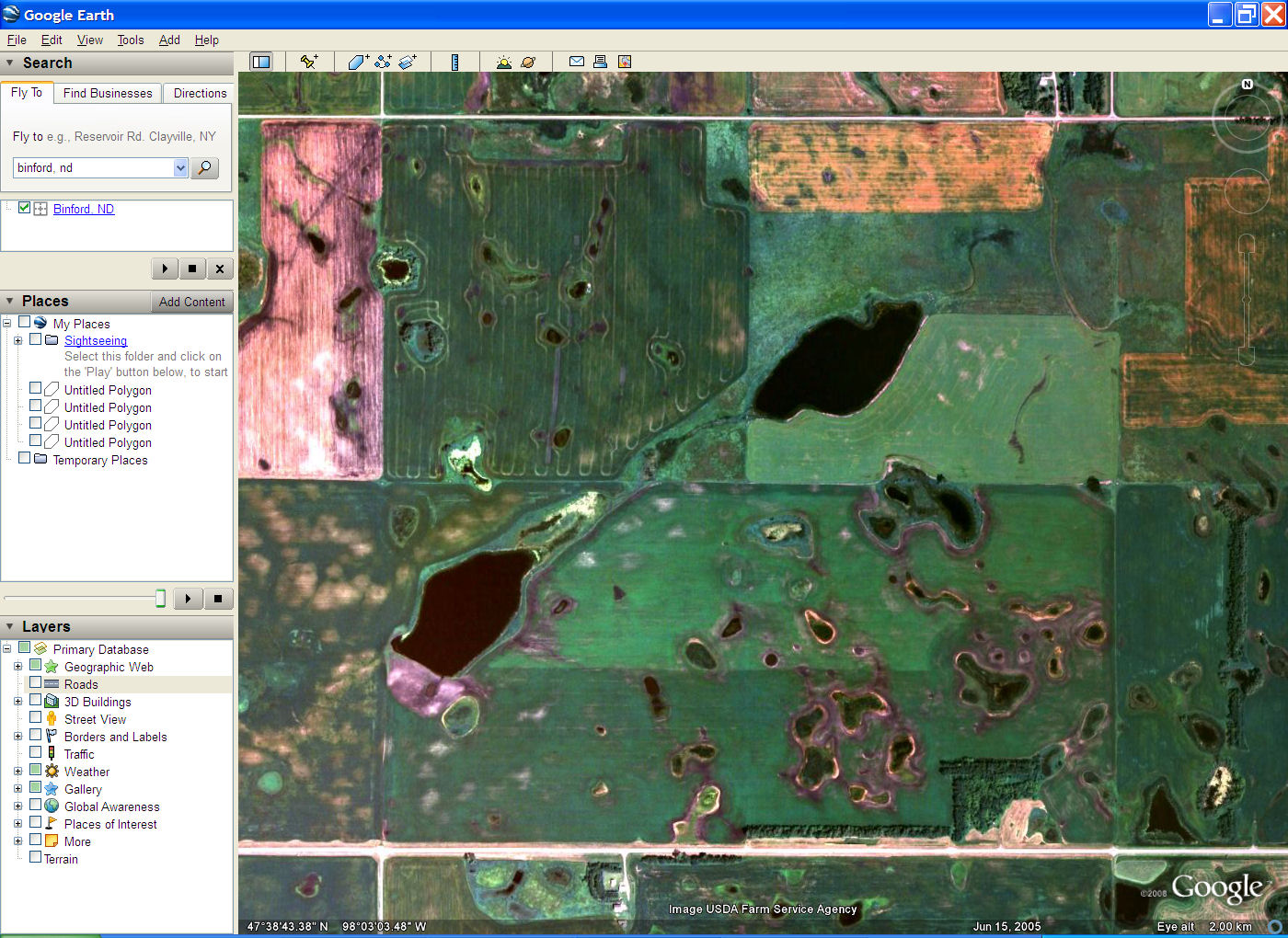Viewport: 1288px width, 938px height.
Task: Click the Weather sun layer icon
Action: [x=52, y=772]
